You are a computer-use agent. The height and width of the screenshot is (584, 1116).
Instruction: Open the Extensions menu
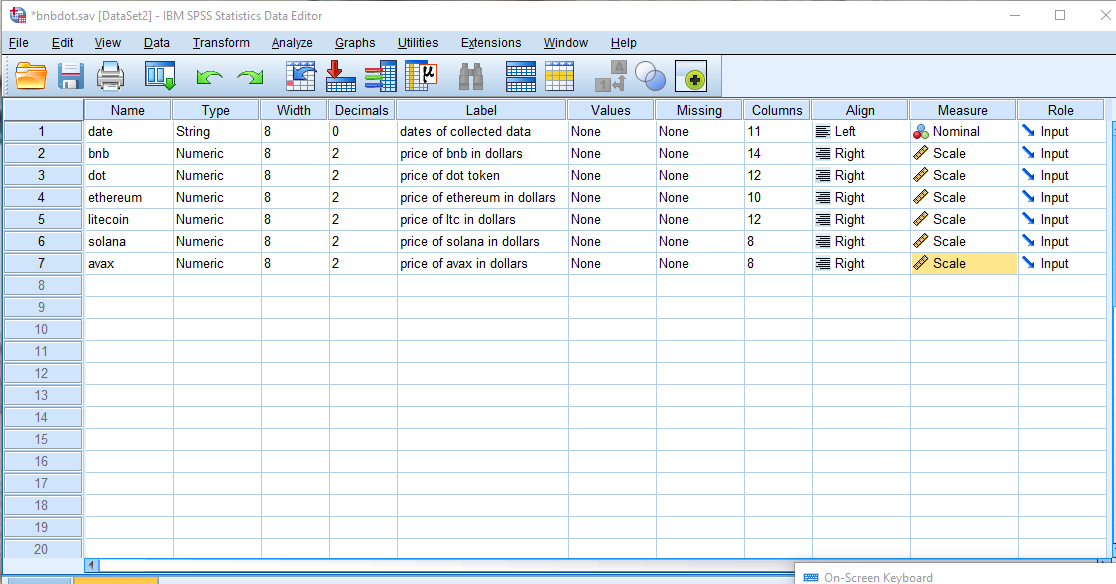pyautogui.click(x=491, y=43)
